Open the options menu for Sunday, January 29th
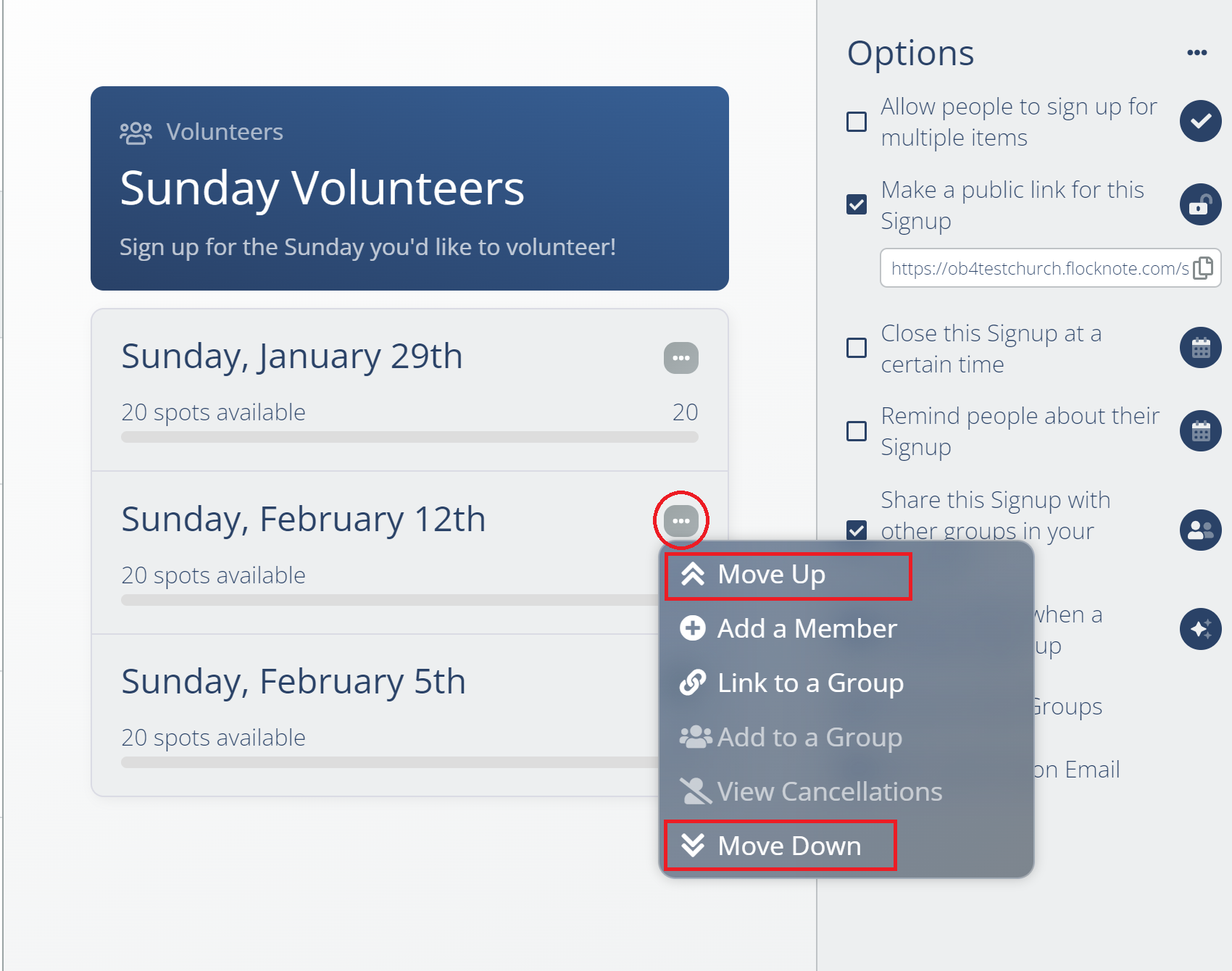The height and width of the screenshot is (971, 1232). pyautogui.click(x=680, y=358)
